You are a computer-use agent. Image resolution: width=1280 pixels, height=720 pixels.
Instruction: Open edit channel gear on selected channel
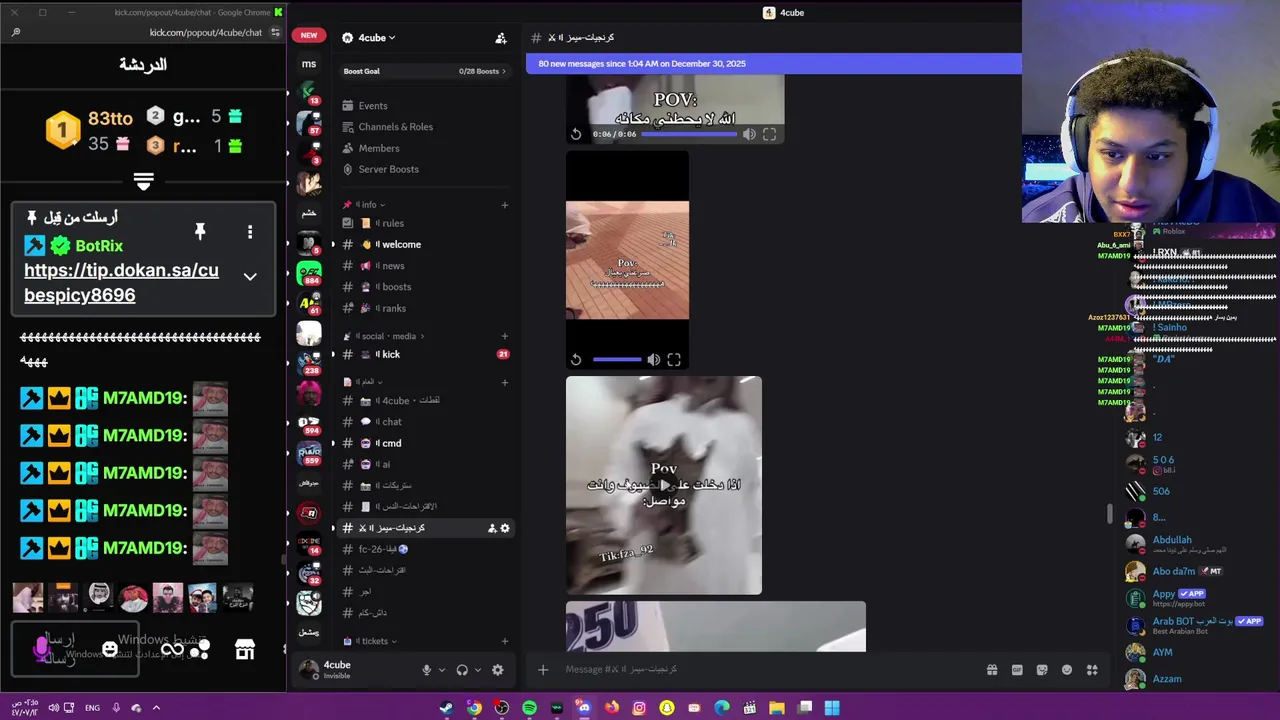505,528
